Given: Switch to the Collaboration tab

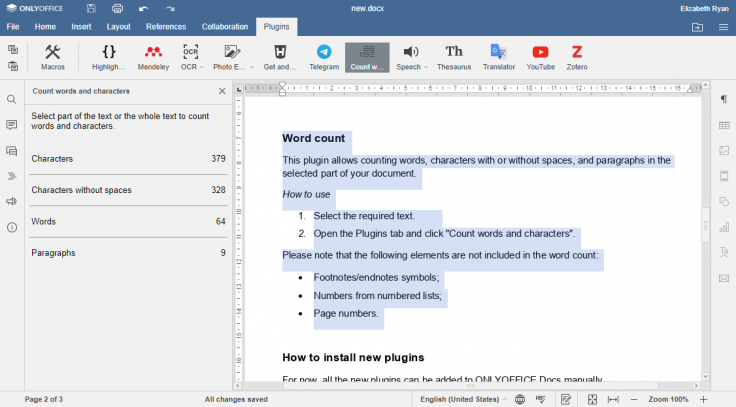Looking at the screenshot, I should 225,27.
